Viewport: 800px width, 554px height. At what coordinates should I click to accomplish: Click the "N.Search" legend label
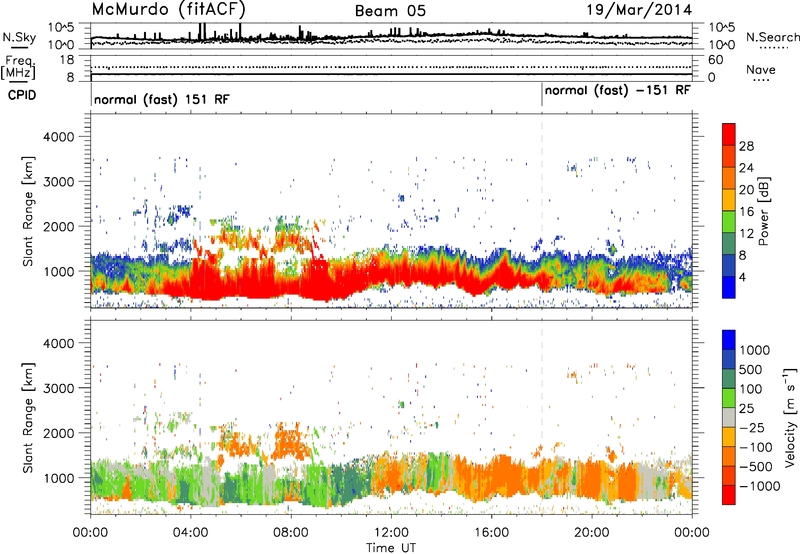click(772, 37)
